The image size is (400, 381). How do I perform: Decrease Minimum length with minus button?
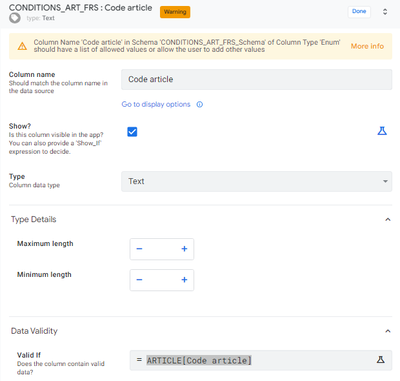[x=139, y=280]
